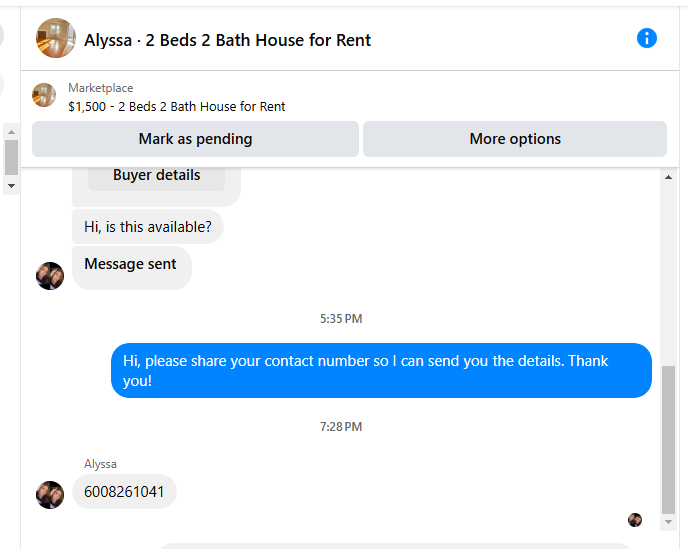
Task: Open the Marketplace listing thumbnail
Action: tap(44, 95)
